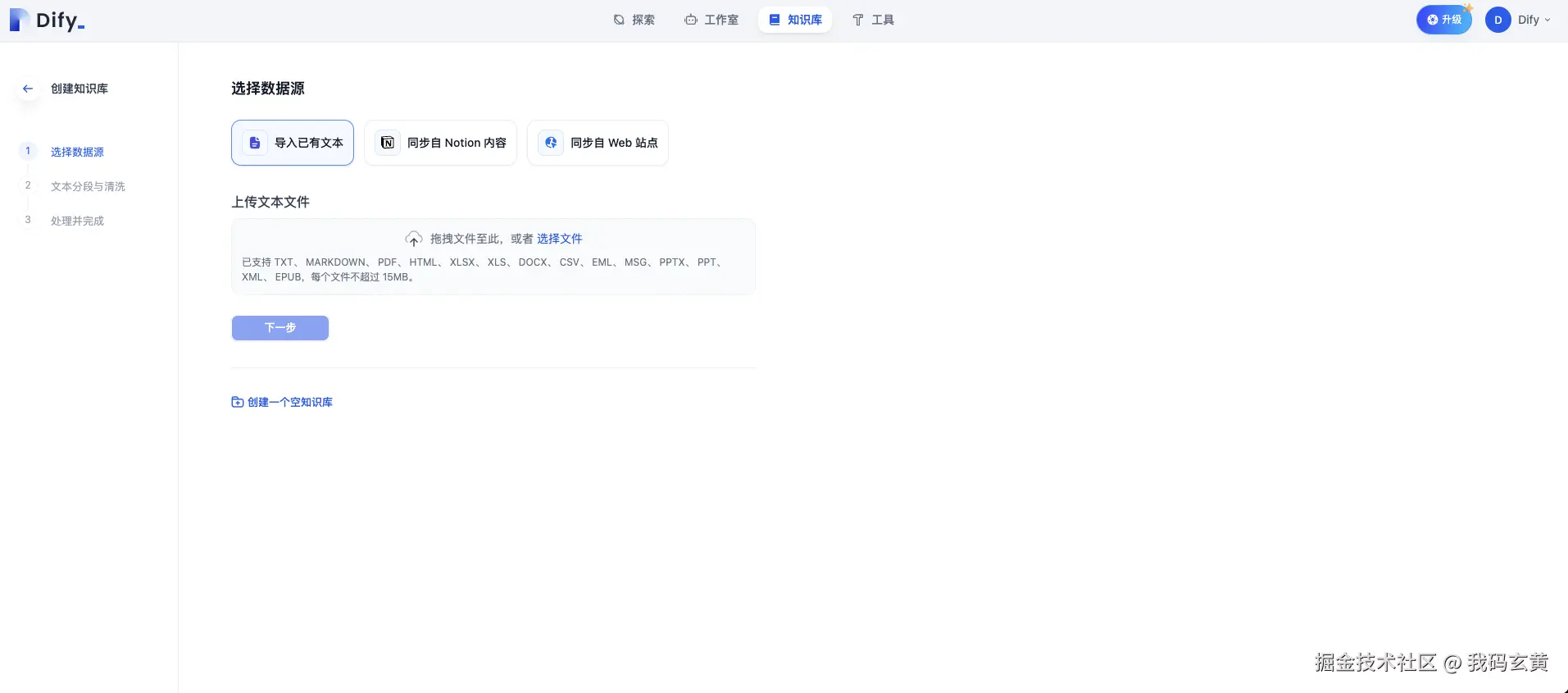
Task: Select the 知识库 (Knowledge) tab
Action: (x=795, y=20)
